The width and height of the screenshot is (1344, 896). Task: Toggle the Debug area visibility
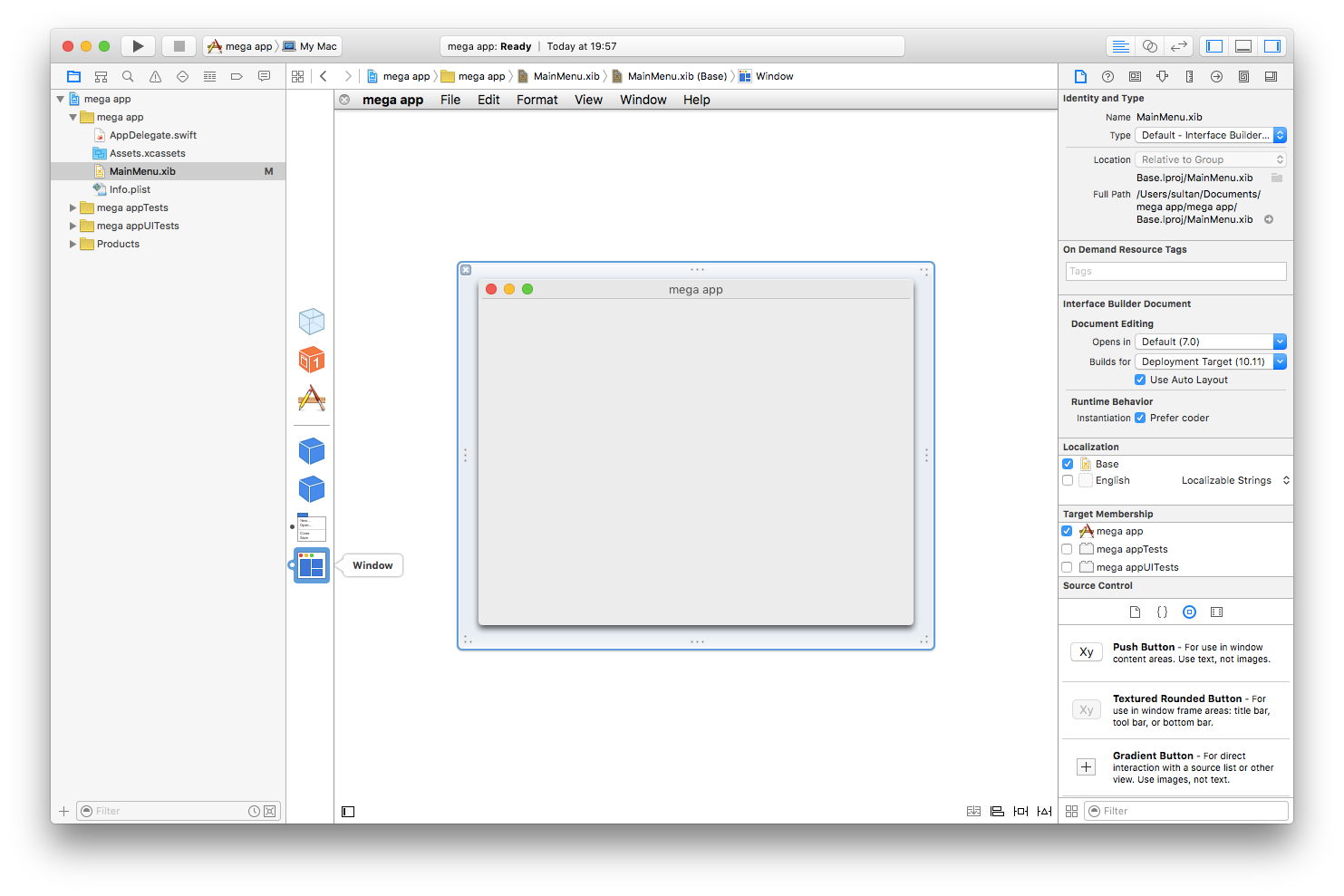pos(1243,46)
